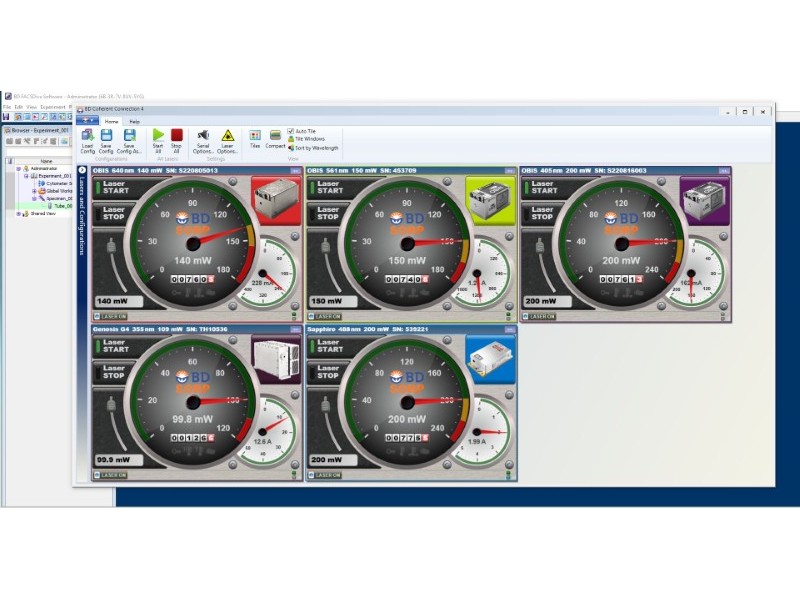800x600 pixels.
Task: Click OBIS 405nm panel's 200 mW input field
Action: [x=547, y=301]
